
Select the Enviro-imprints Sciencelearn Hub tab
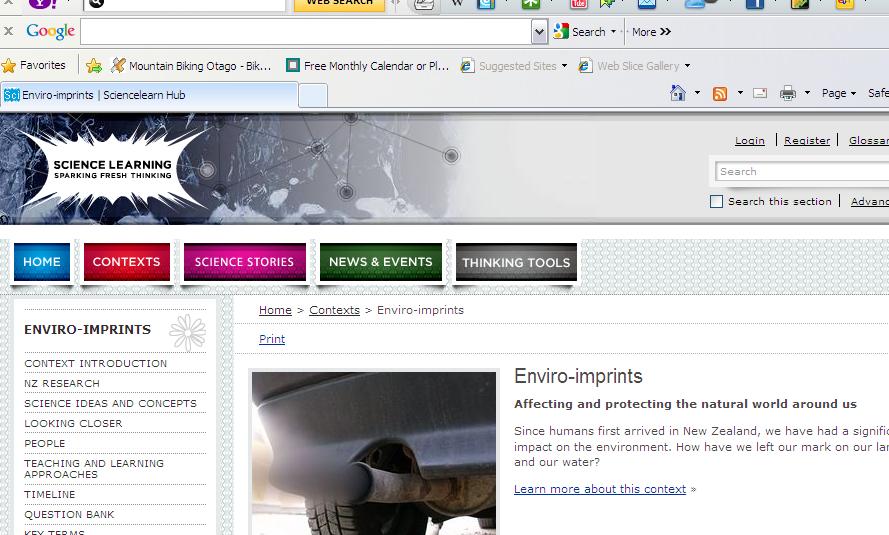(149, 95)
